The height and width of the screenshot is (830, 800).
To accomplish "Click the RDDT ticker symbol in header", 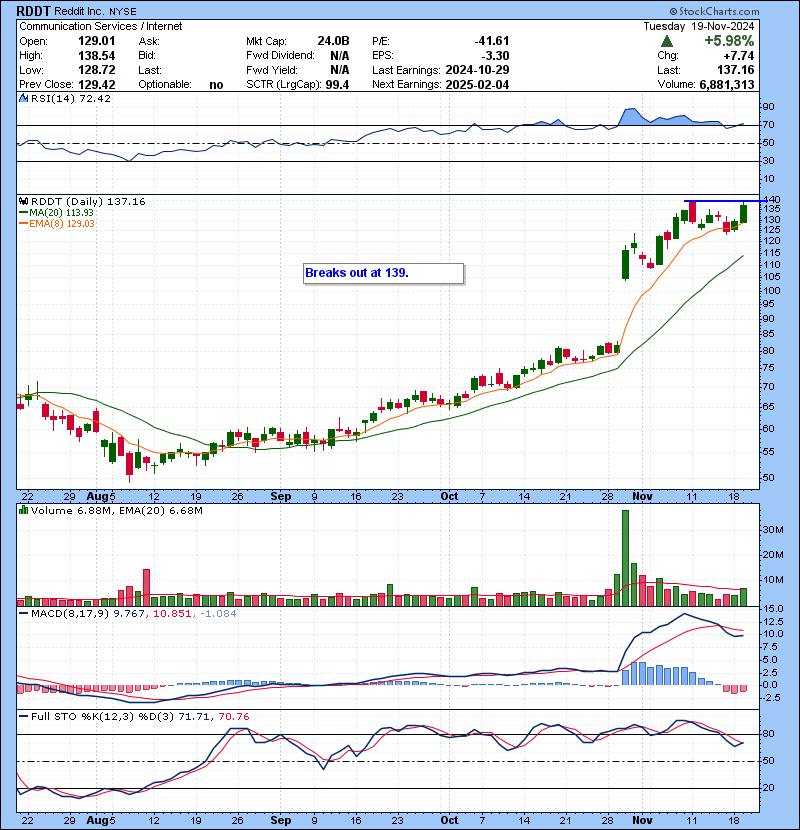I will (33, 11).
